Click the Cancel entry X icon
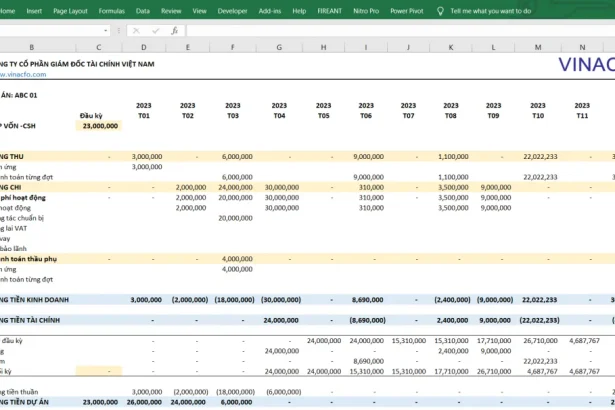Viewport: 615px width, 410px height. 136,31
